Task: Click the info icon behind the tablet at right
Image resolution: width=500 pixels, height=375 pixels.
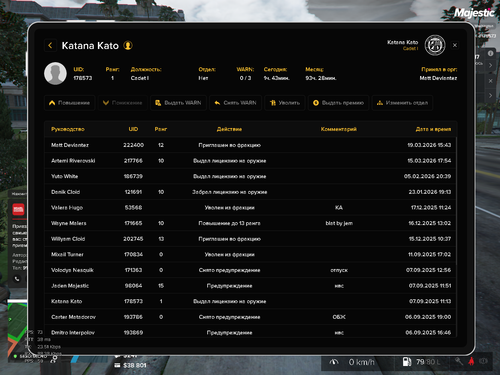Action: [490, 53]
